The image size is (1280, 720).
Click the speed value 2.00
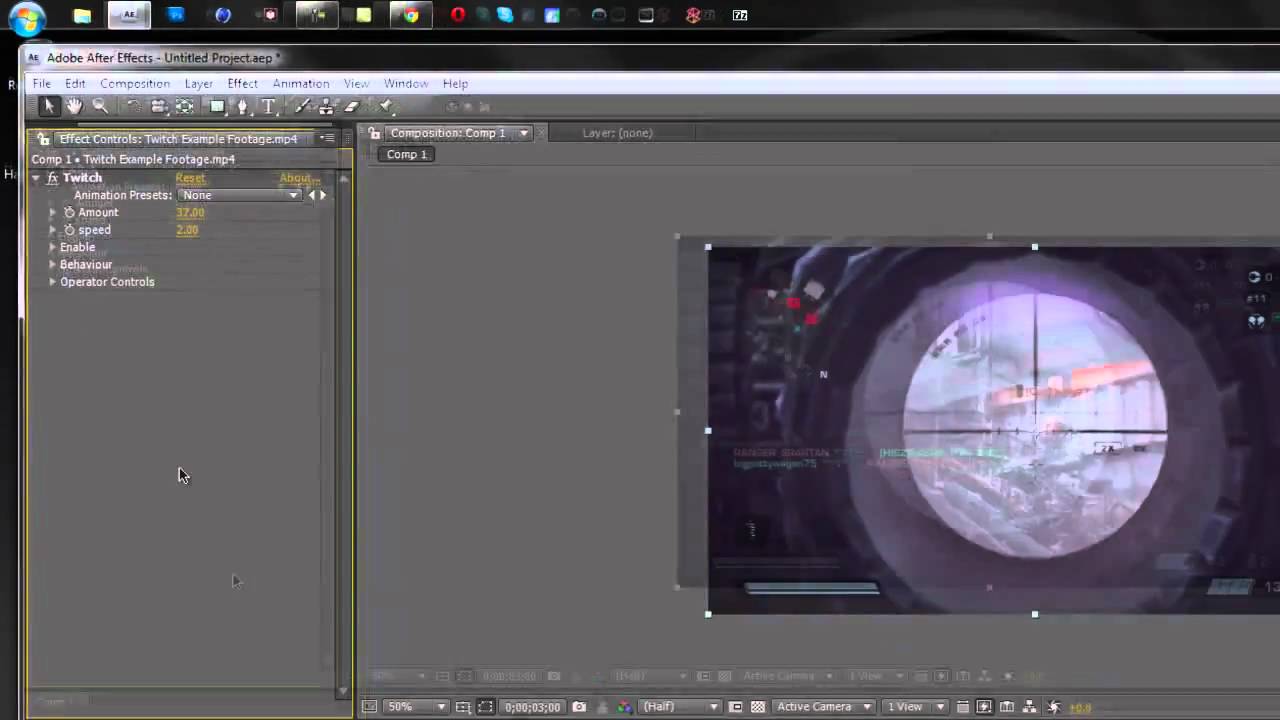187,230
